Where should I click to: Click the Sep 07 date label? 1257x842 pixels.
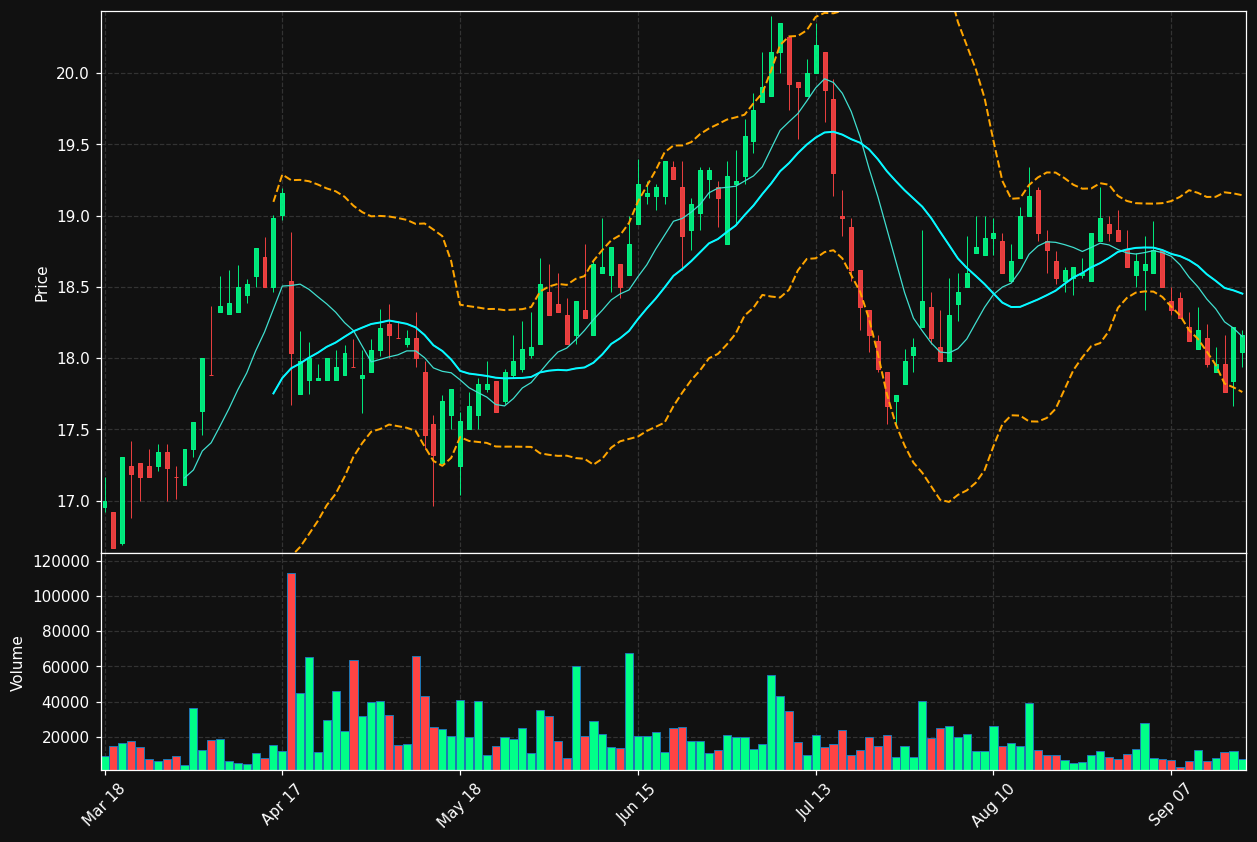pos(1170,803)
